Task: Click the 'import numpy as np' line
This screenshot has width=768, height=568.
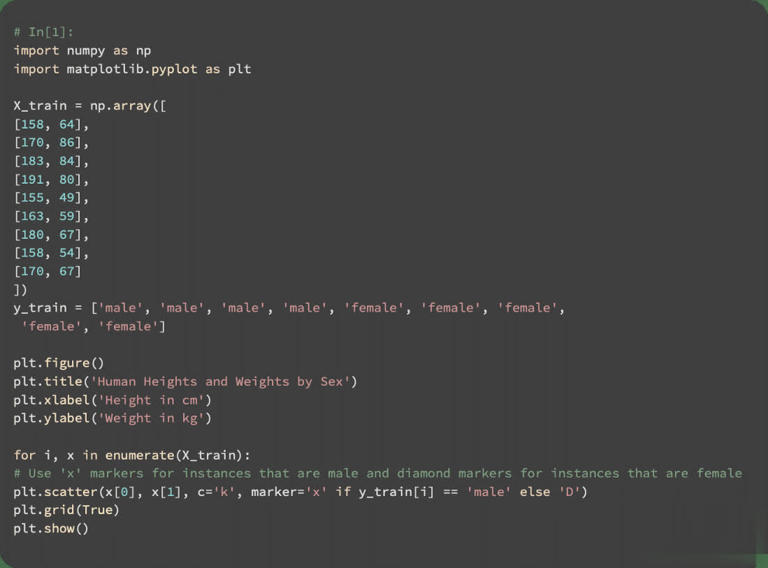Action: pos(82,50)
